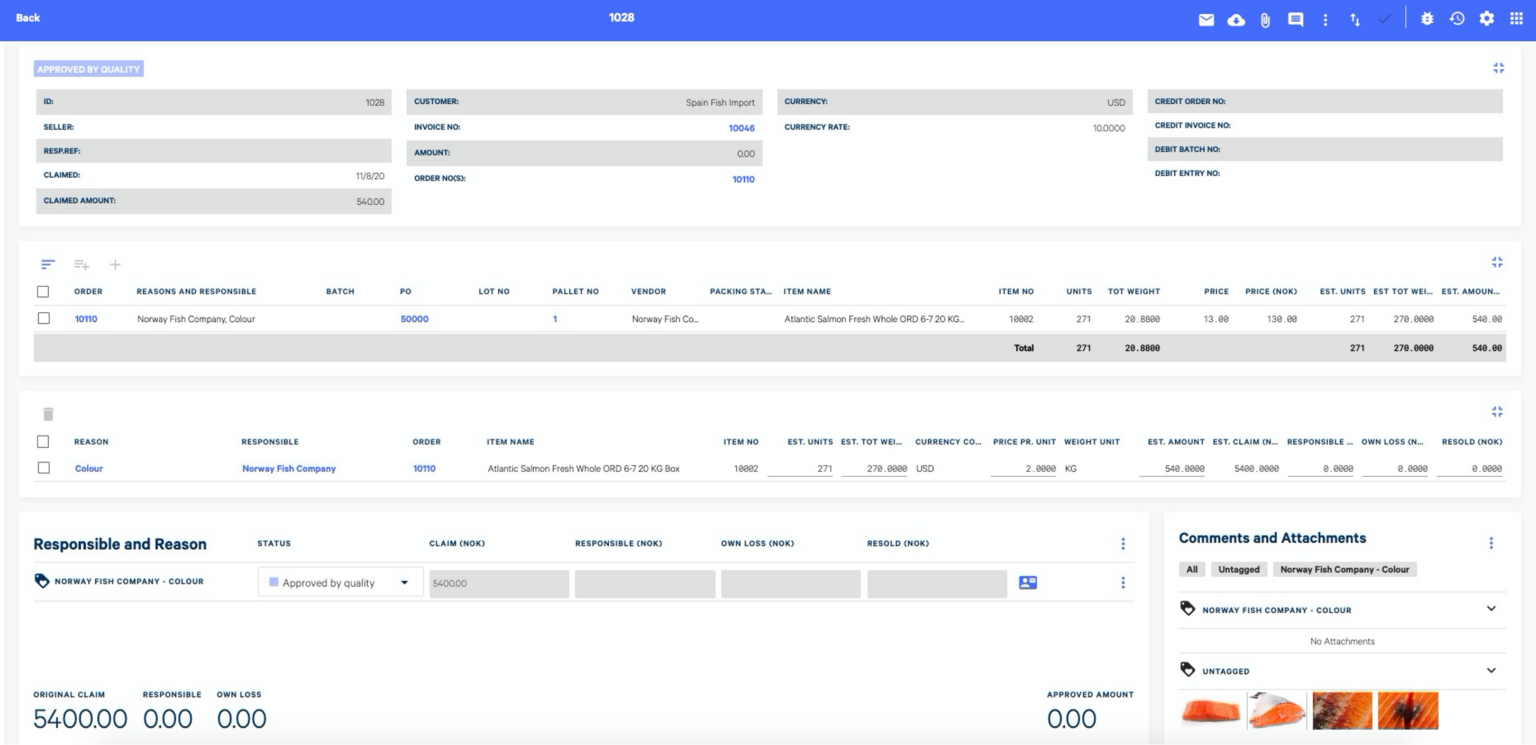
Task: Toggle select-all checkbox in order table header
Action: [43, 292]
